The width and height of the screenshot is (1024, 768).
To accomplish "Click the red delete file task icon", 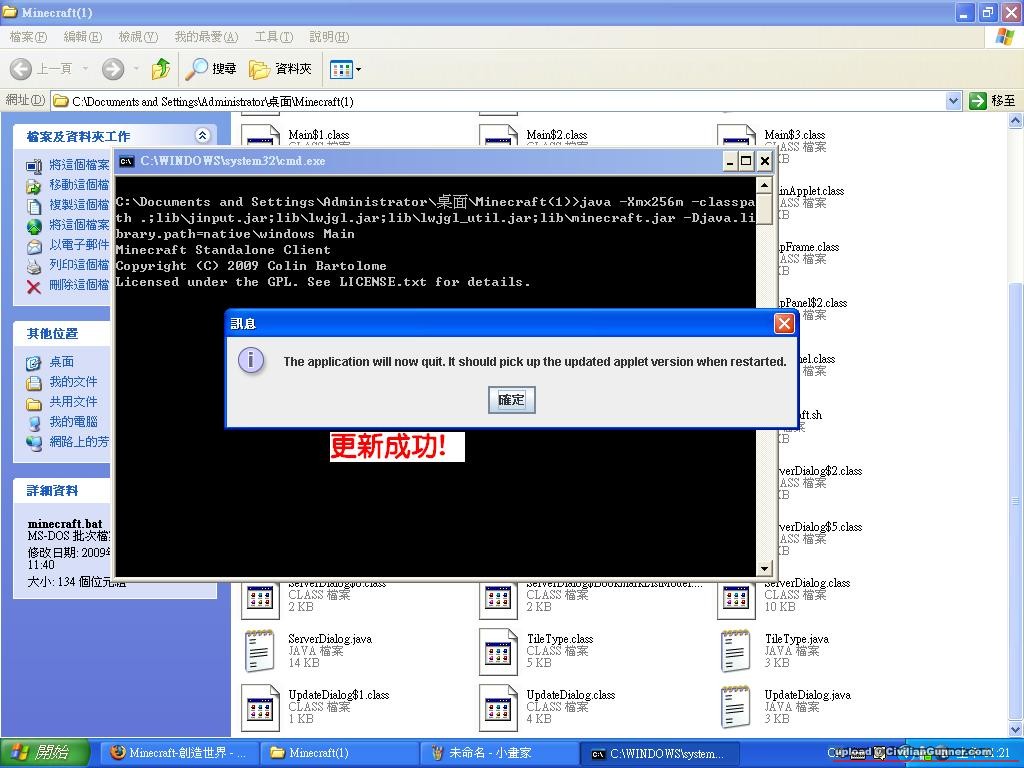I will coord(34,286).
